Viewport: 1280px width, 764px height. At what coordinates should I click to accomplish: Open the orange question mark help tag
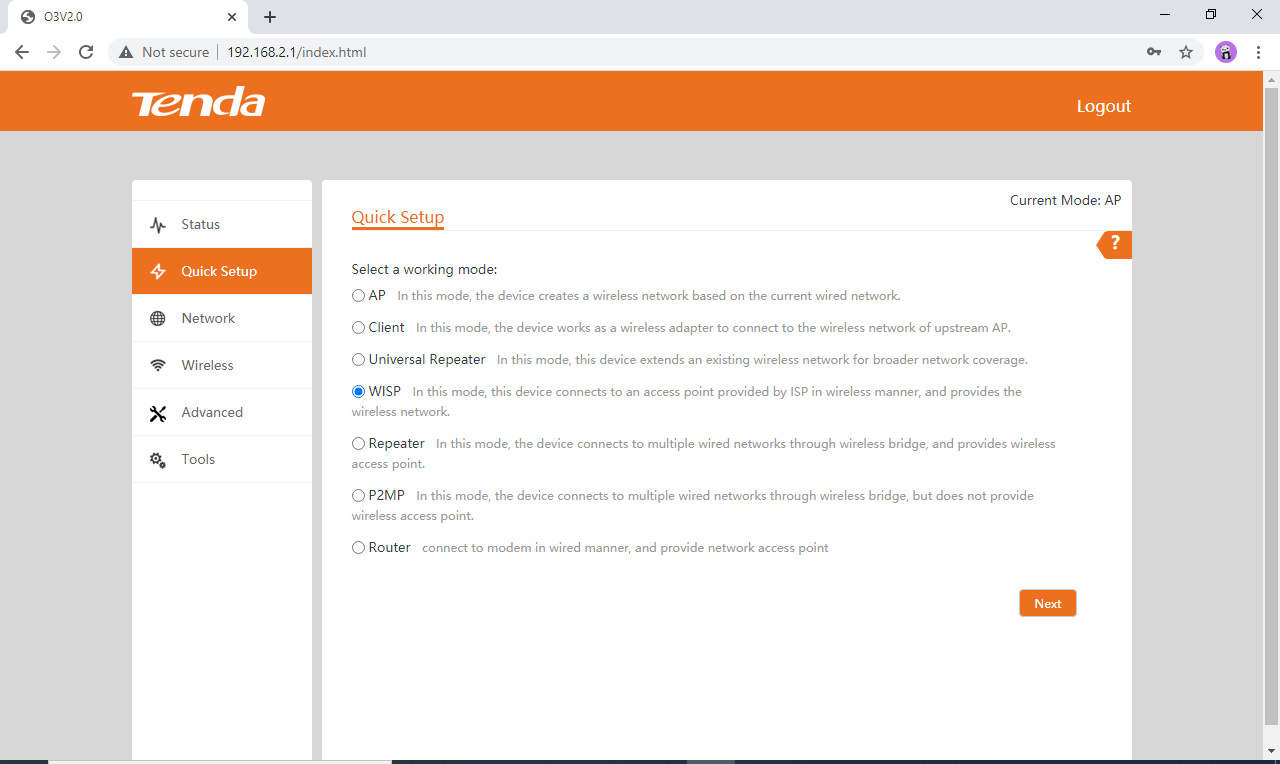click(1115, 244)
